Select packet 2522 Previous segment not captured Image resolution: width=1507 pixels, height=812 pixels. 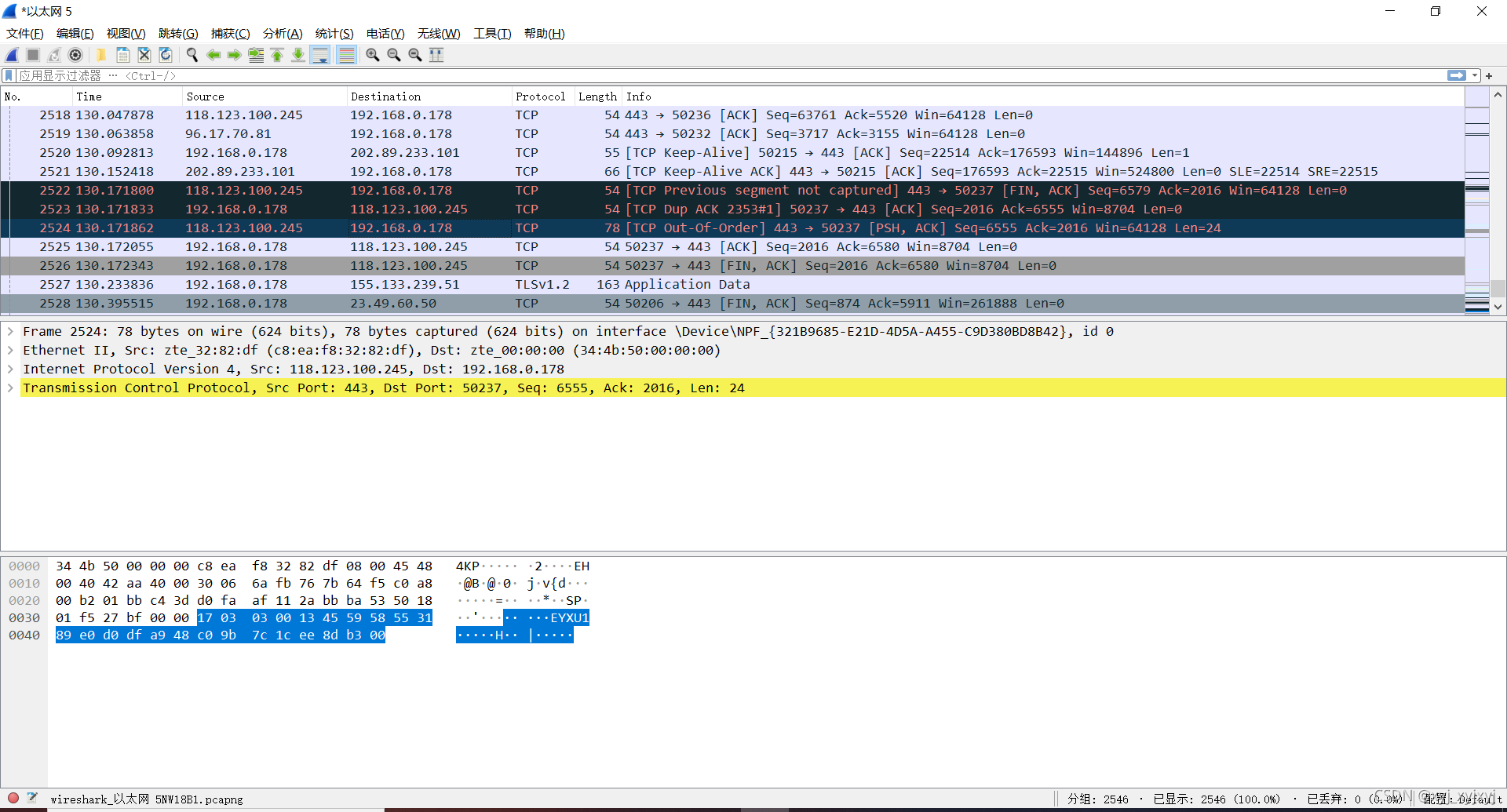click(733, 190)
